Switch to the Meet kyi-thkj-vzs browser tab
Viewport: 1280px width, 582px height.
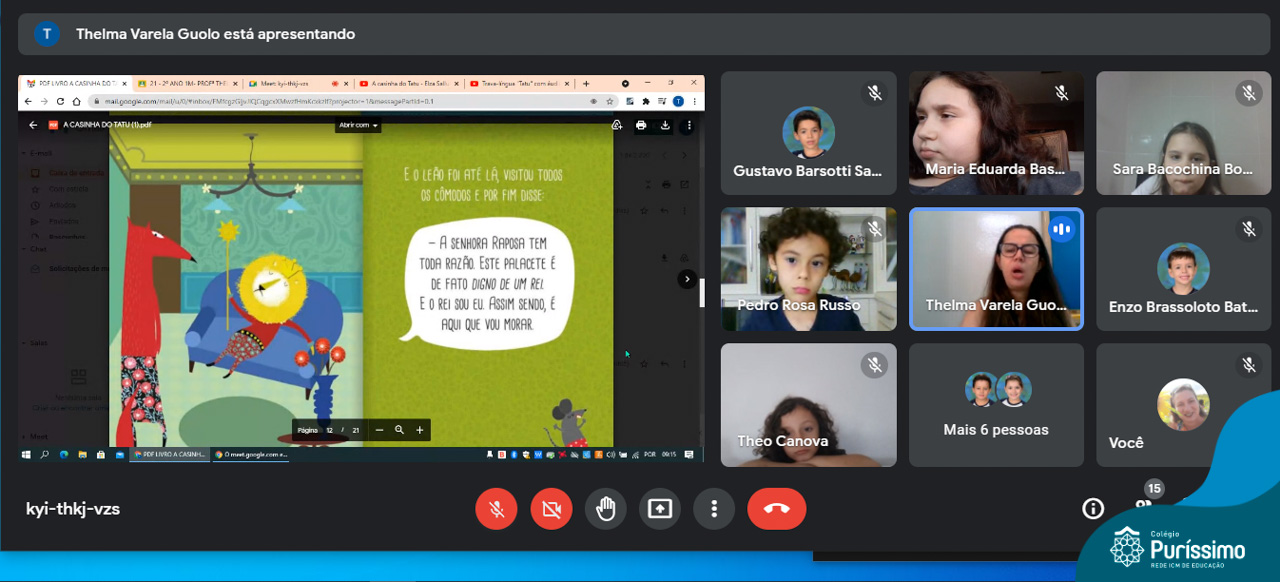coord(297,84)
